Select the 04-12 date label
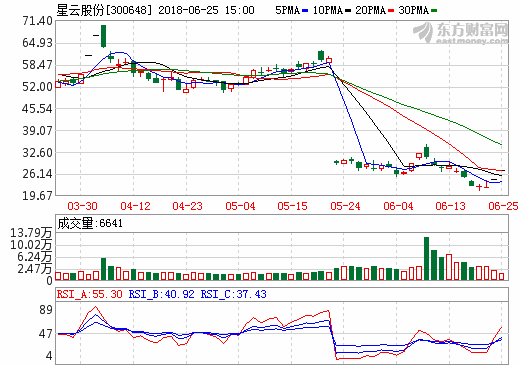The height and width of the screenshot is (365, 520). pyautogui.click(x=135, y=206)
